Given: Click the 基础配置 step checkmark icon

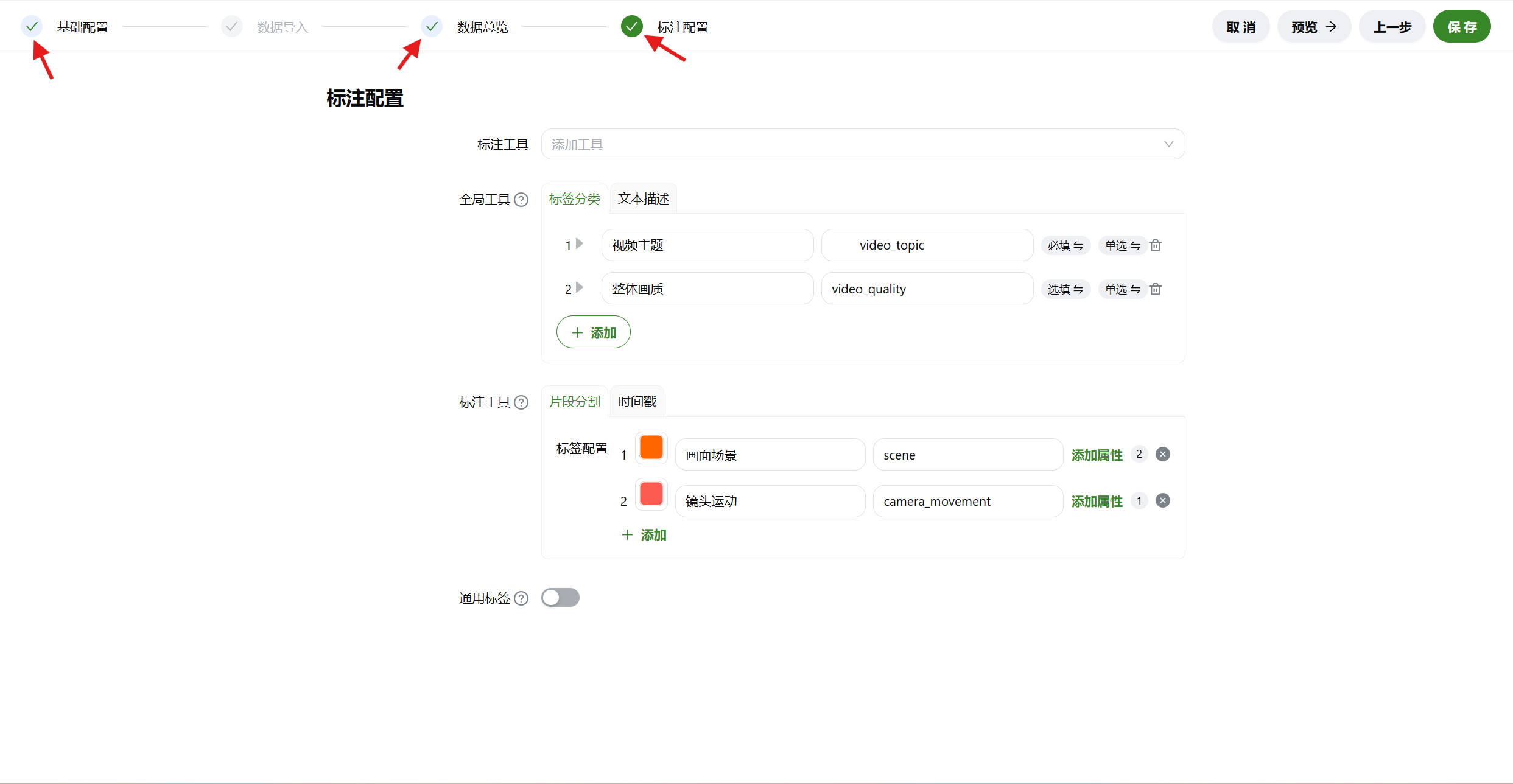Looking at the screenshot, I should coord(32,27).
